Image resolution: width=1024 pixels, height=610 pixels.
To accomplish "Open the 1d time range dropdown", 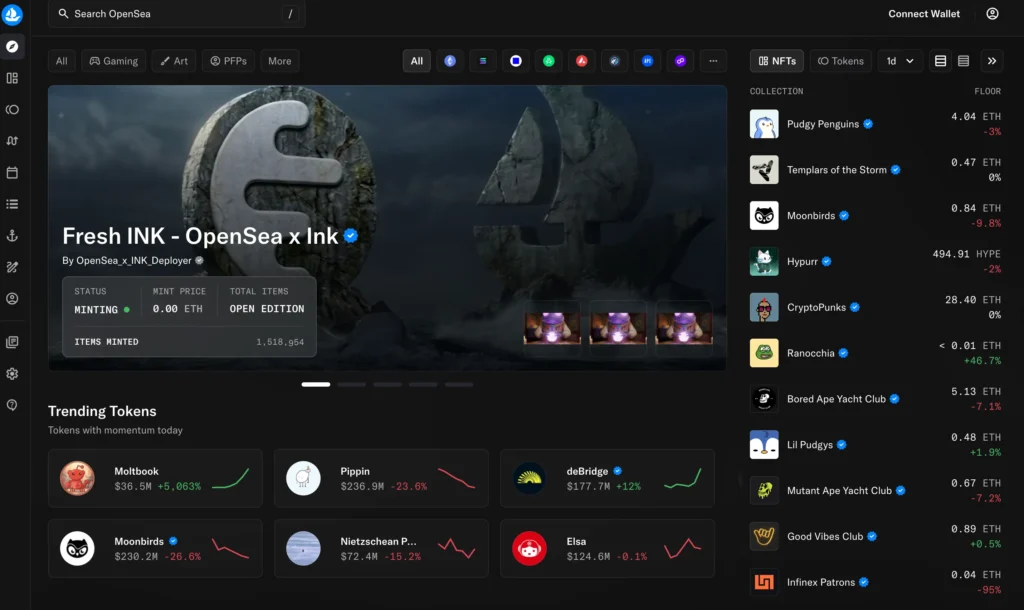I will 900,61.
